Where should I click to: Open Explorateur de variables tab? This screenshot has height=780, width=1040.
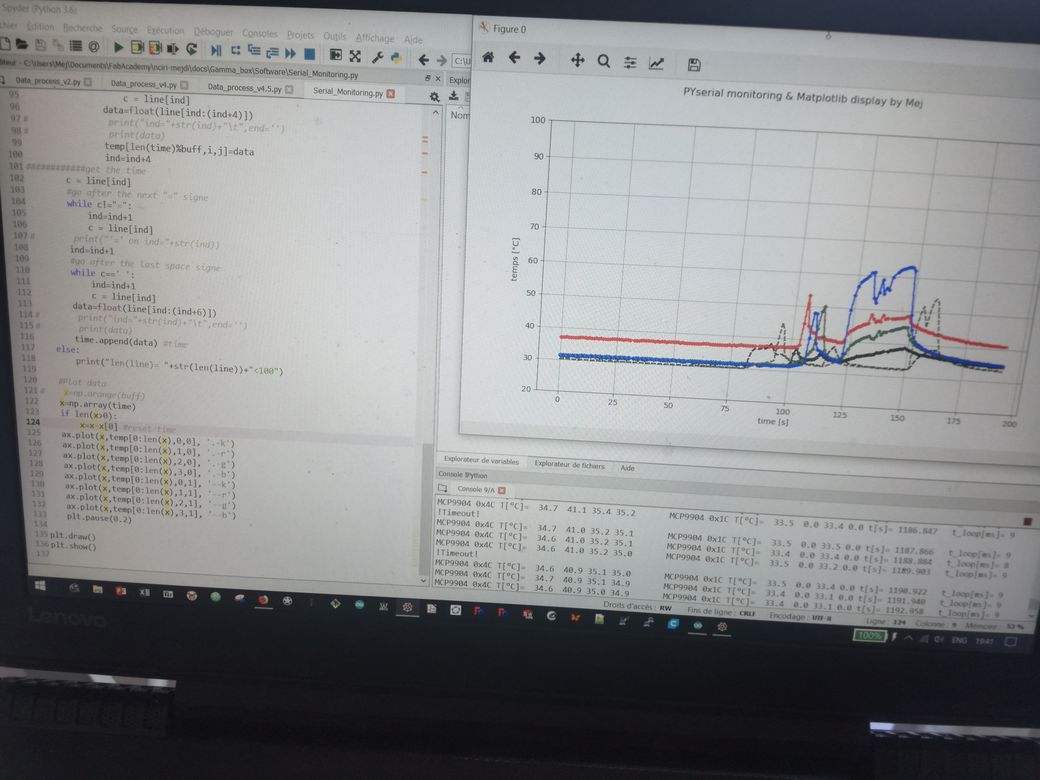pos(481,460)
